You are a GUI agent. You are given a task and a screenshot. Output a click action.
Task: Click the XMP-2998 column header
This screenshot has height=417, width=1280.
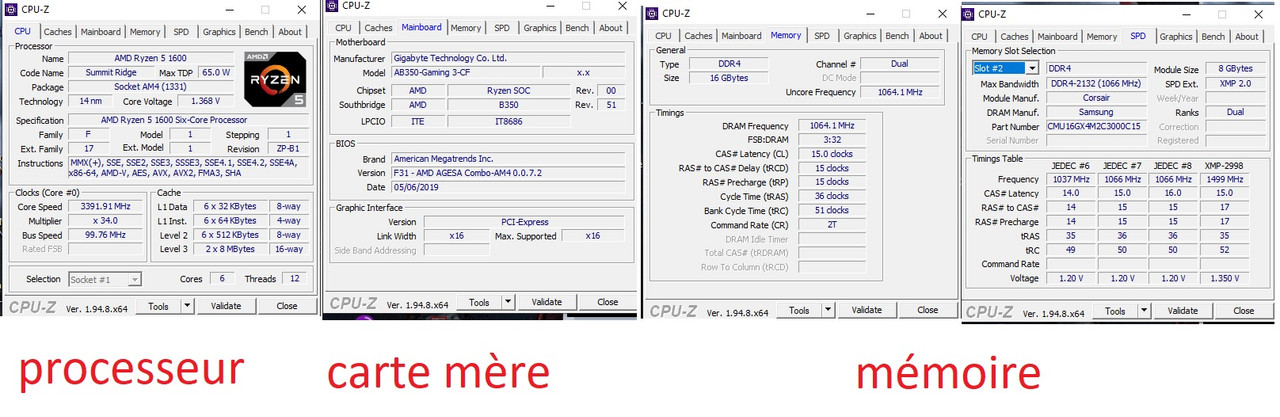coord(1224,166)
